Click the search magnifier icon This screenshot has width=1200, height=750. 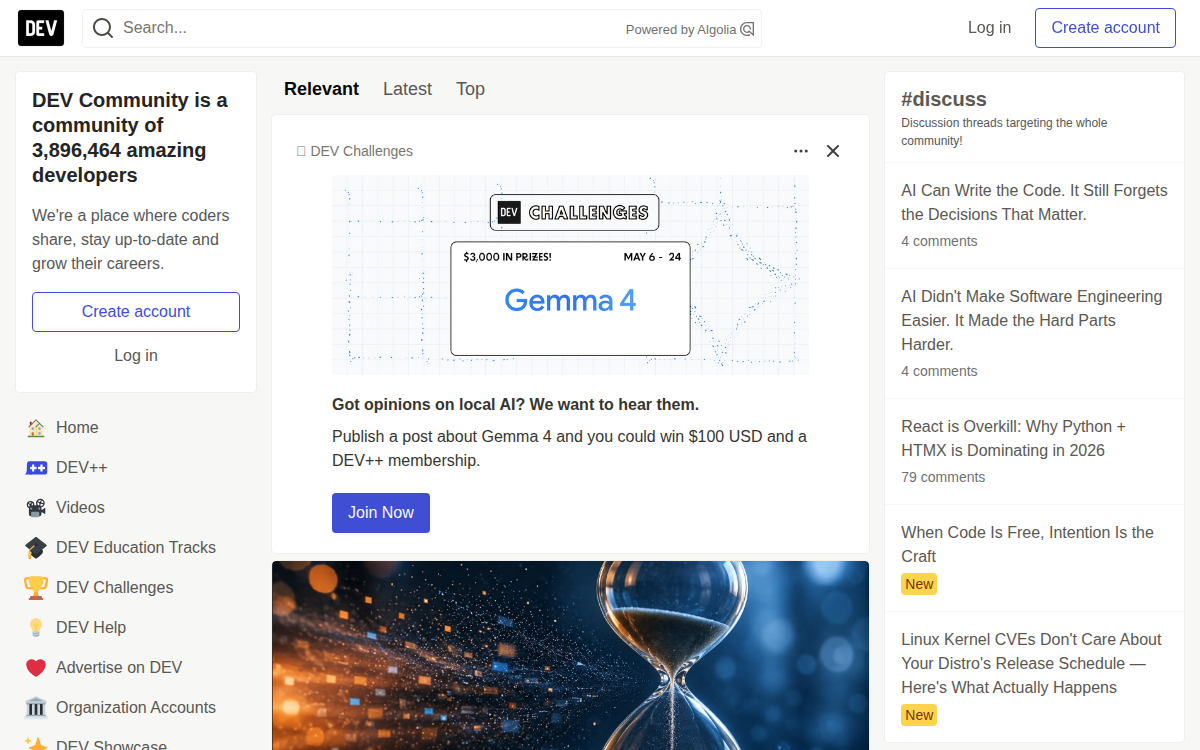[103, 28]
